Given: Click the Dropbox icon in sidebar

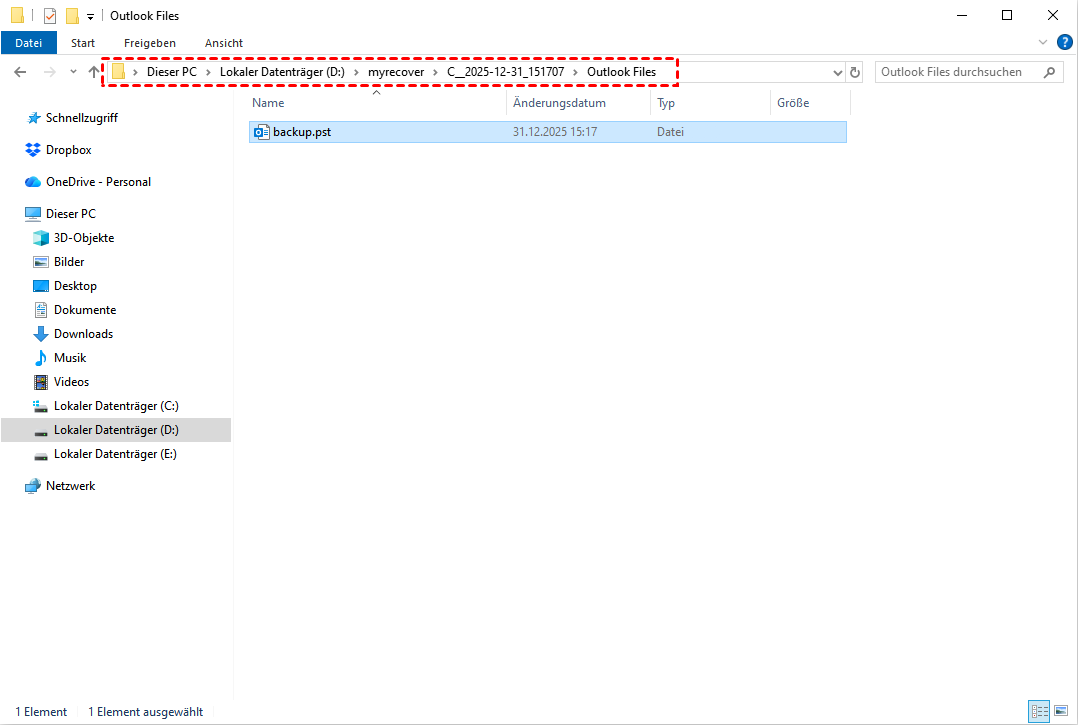Looking at the screenshot, I should point(32,150).
